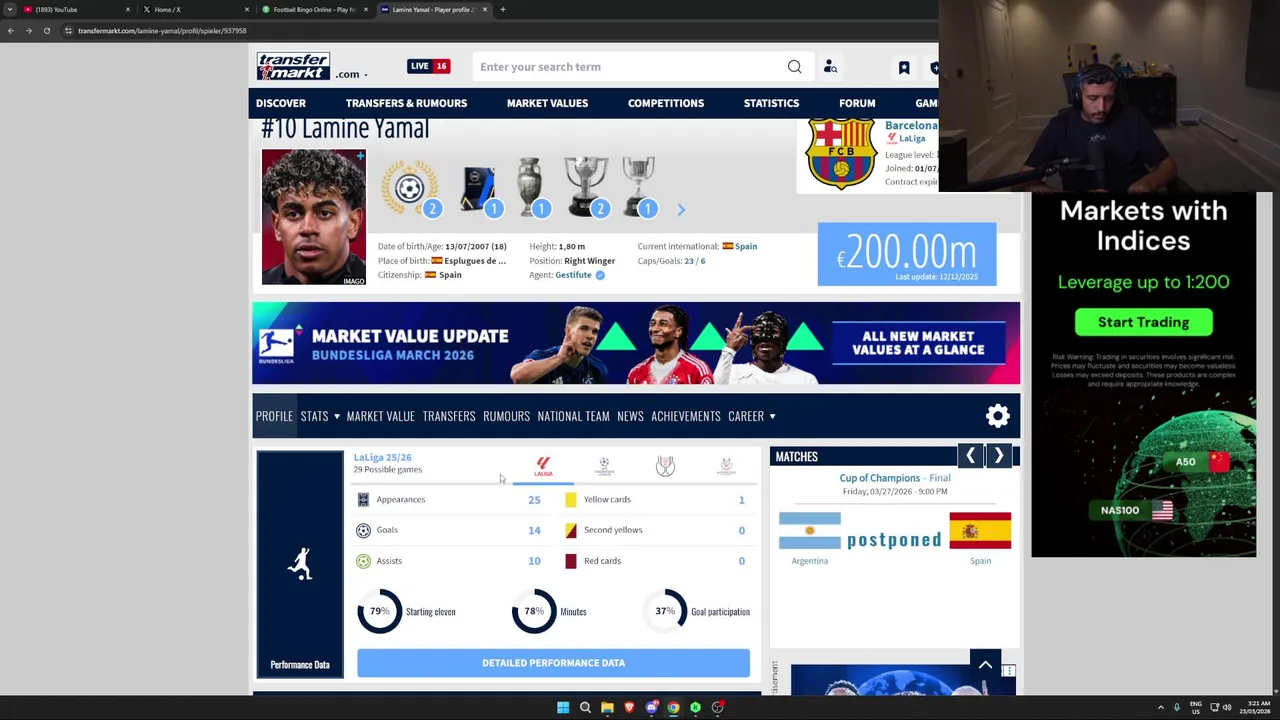Click the European championship trophy icon

click(x=529, y=186)
